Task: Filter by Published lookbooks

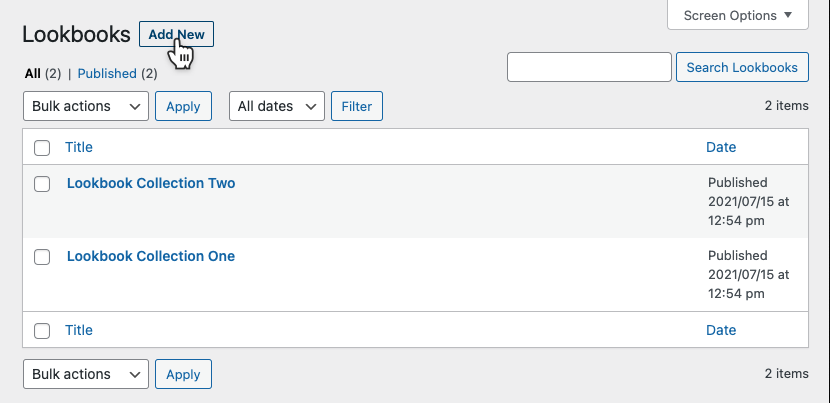Action: click(x=106, y=73)
